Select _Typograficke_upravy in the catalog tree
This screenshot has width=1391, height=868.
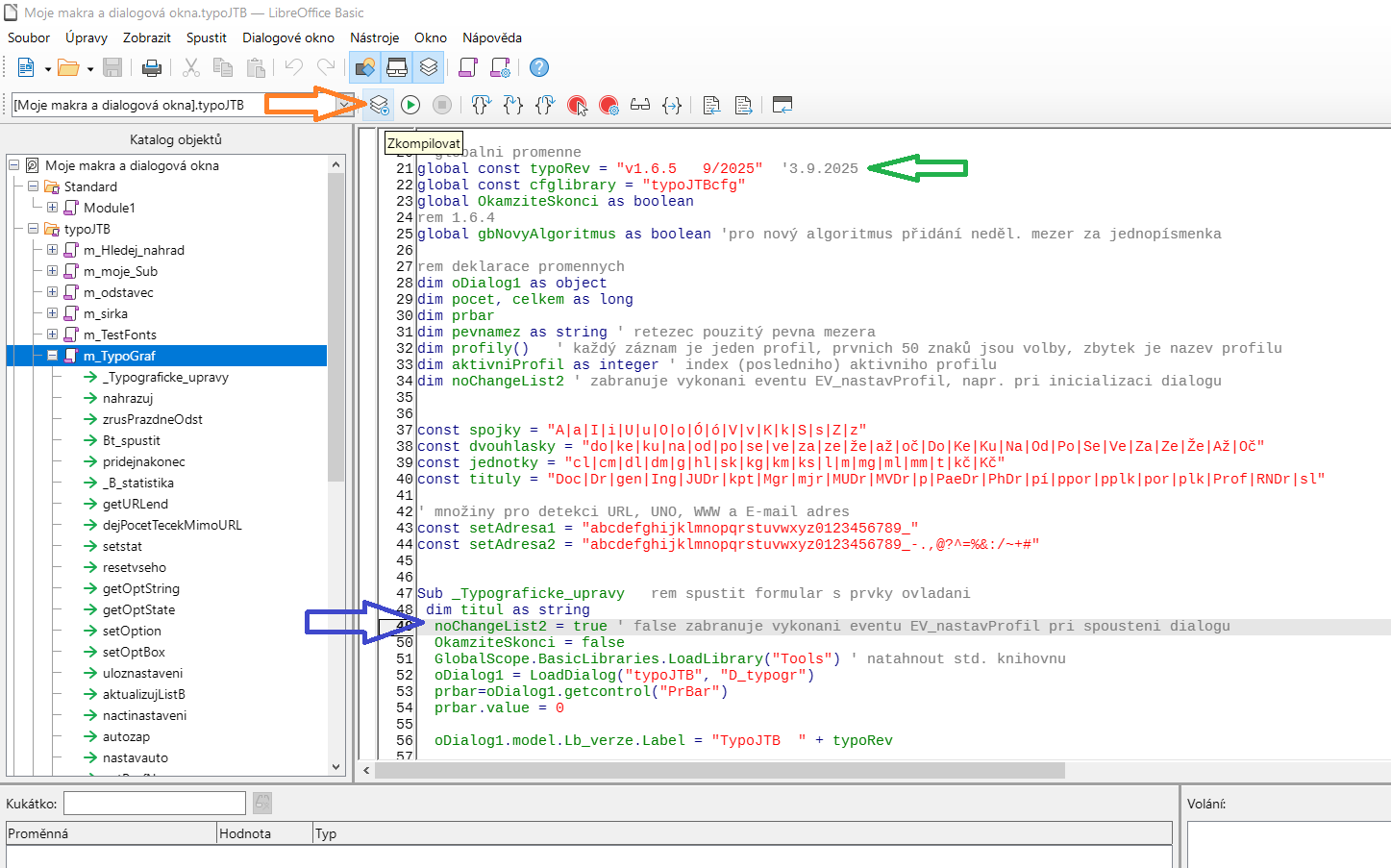click(x=165, y=377)
